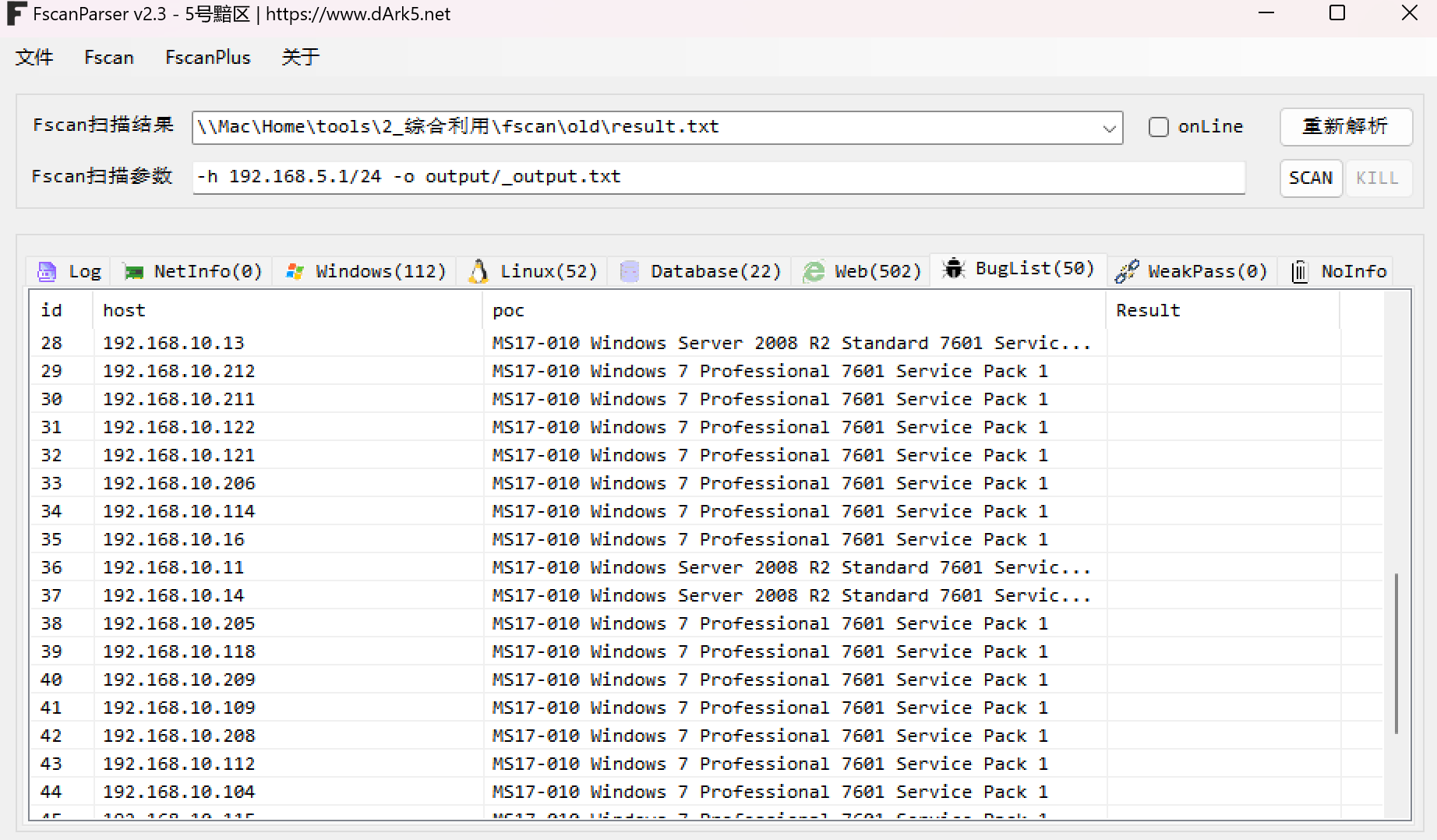Select row with host 192.168.10.109
Viewport: 1437px width, 840px height.
point(705,708)
